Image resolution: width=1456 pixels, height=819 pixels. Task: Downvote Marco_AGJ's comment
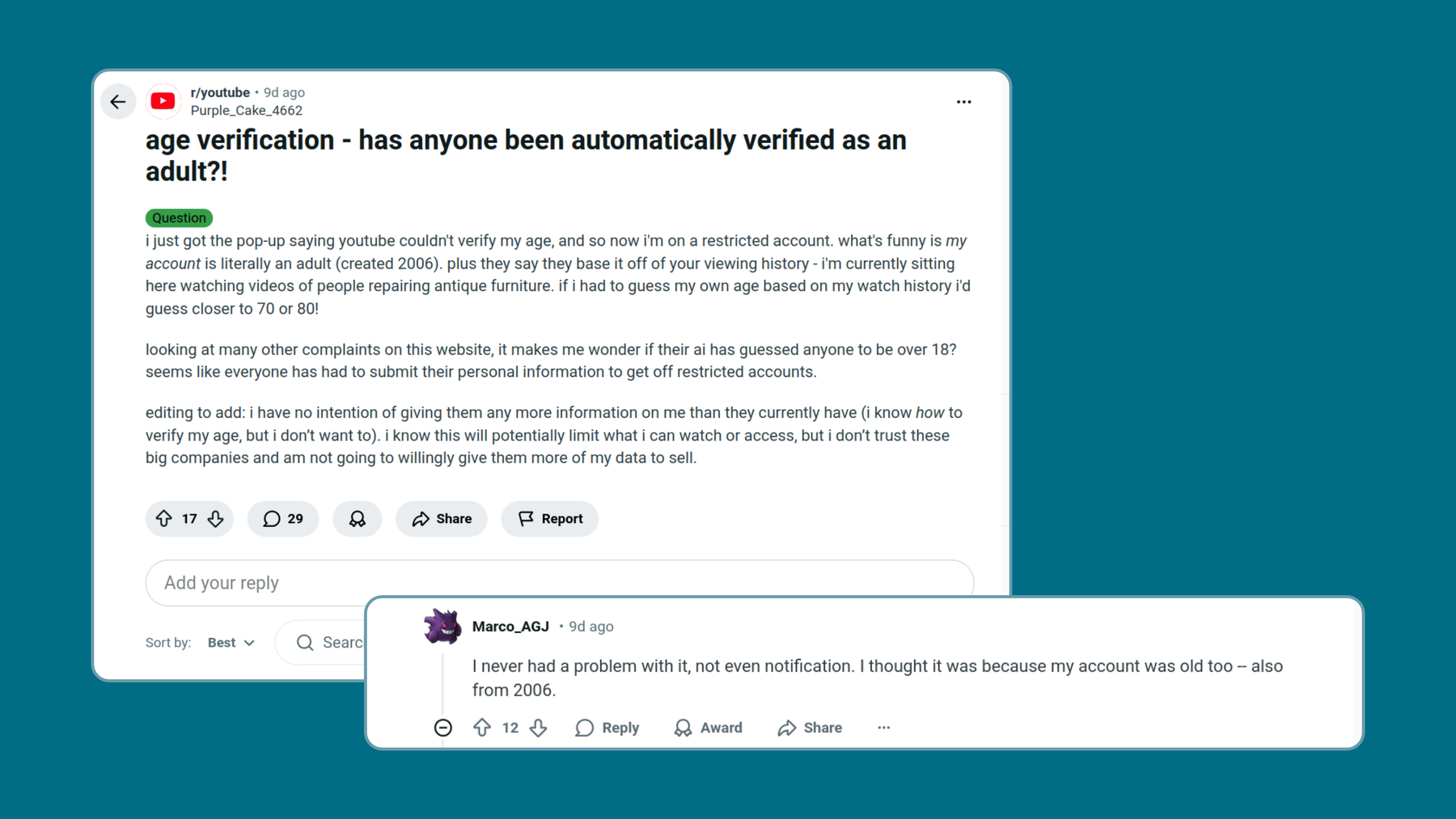[x=539, y=728]
